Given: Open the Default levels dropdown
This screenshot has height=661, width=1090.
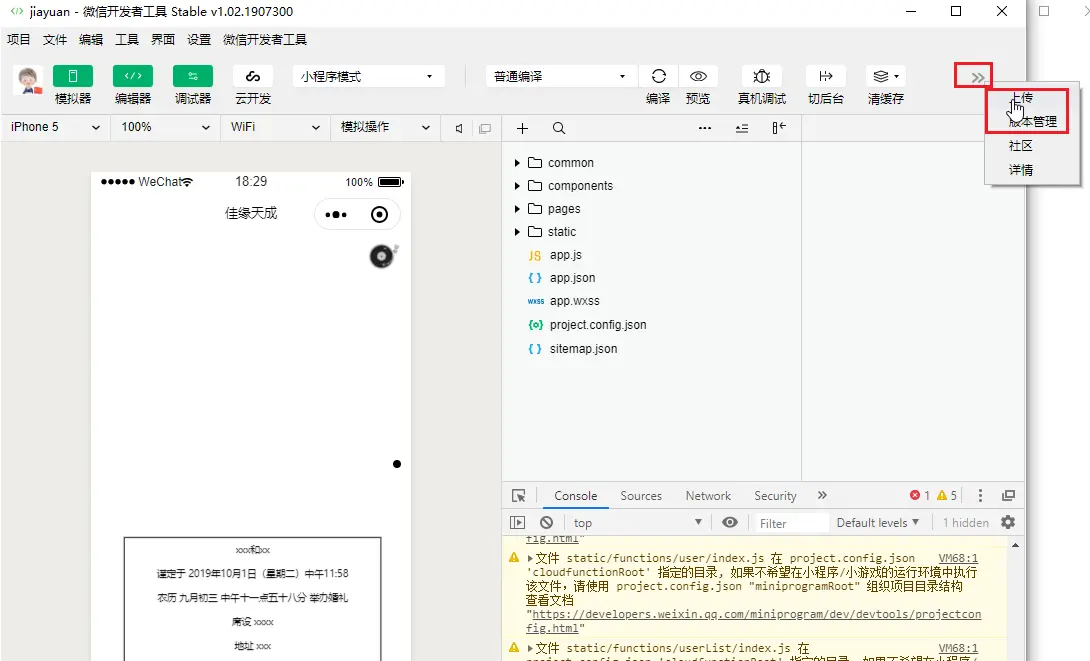Looking at the screenshot, I should pyautogui.click(x=877, y=523).
